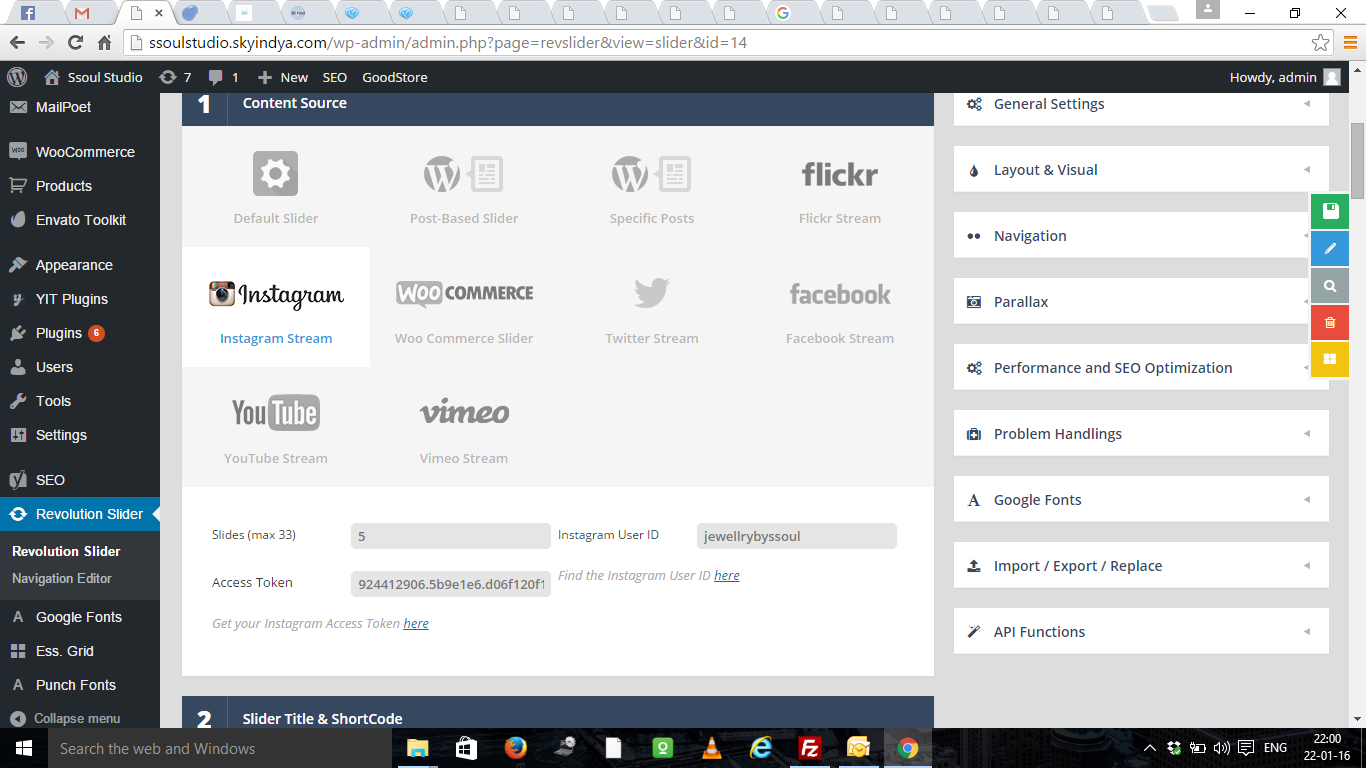Screen dimensions: 1366x768
Task: Open the Ess. Grid sidebar item
Action: [x=80, y=651]
